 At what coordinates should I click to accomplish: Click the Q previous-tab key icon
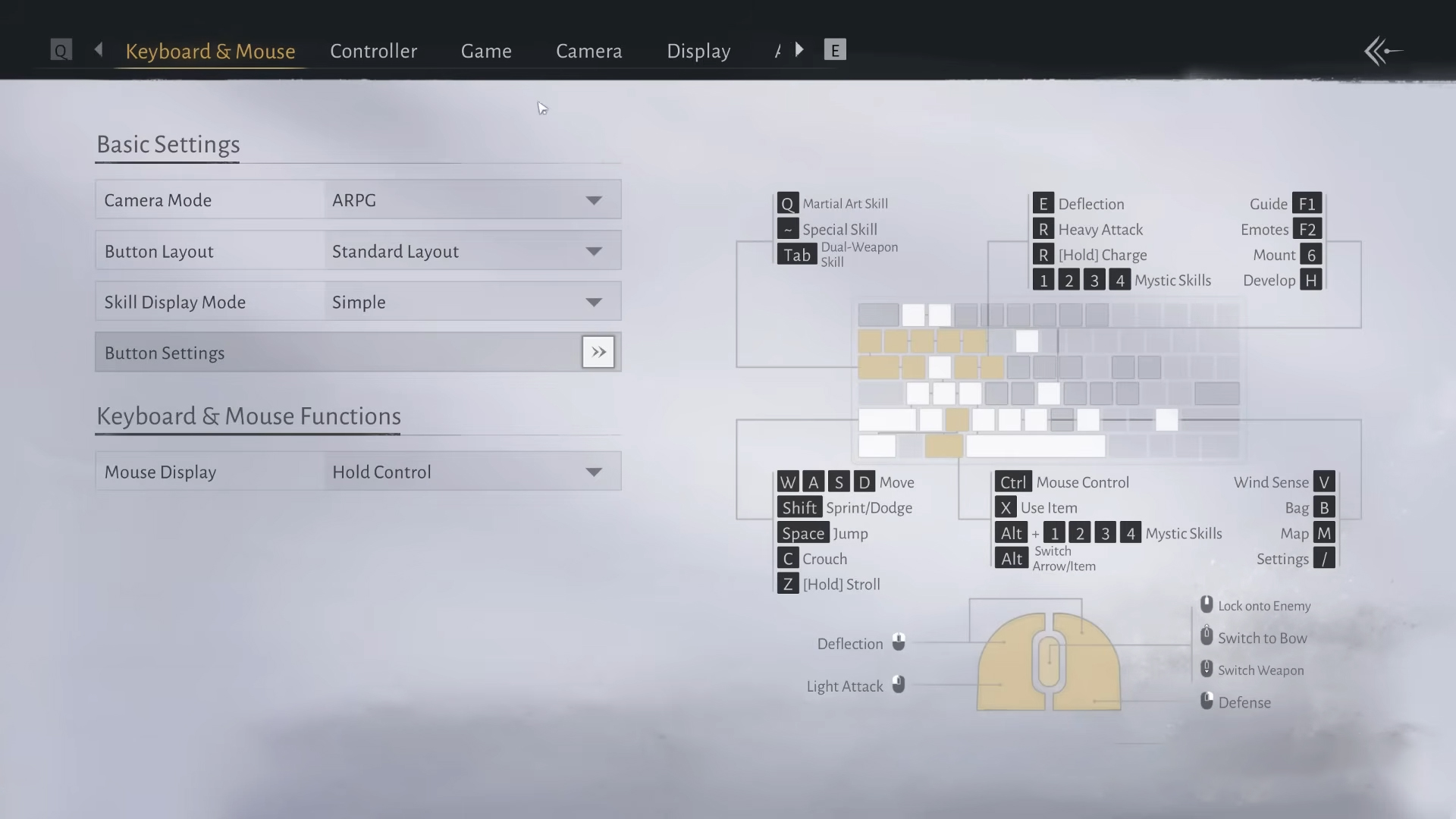pos(61,51)
